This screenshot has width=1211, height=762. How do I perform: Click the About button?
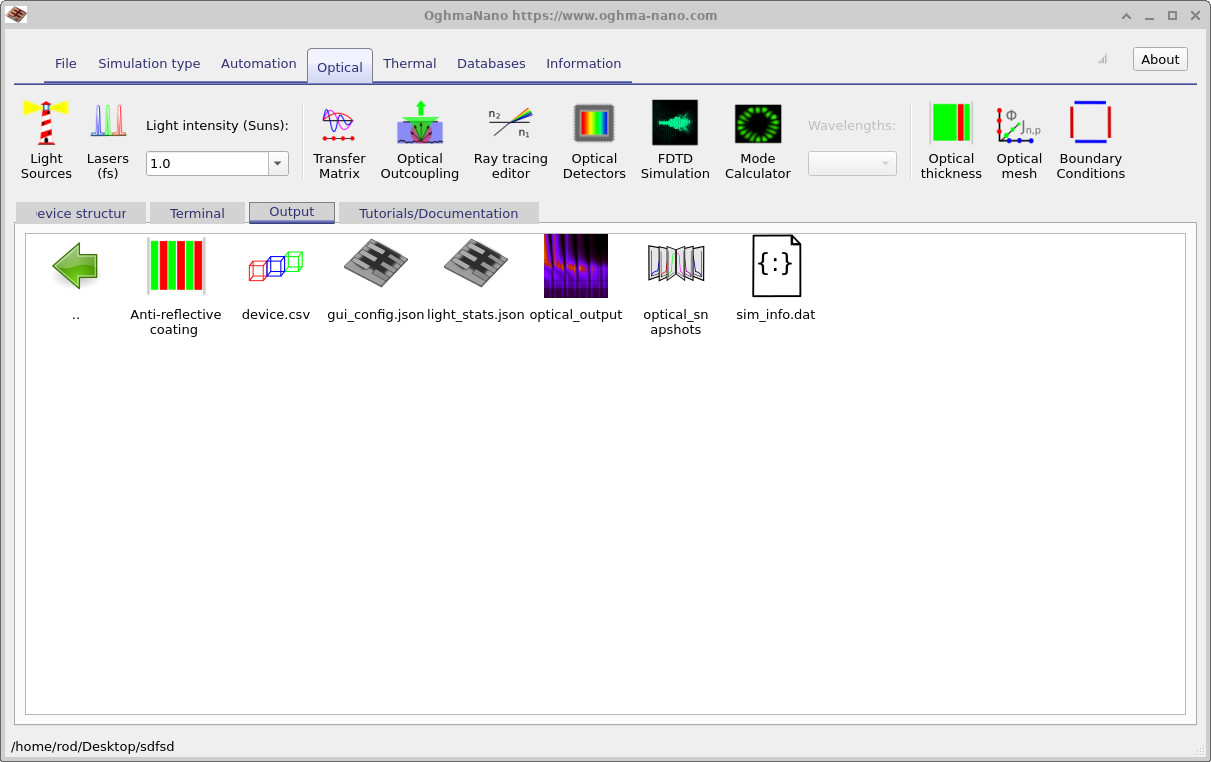[x=1160, y=59]
